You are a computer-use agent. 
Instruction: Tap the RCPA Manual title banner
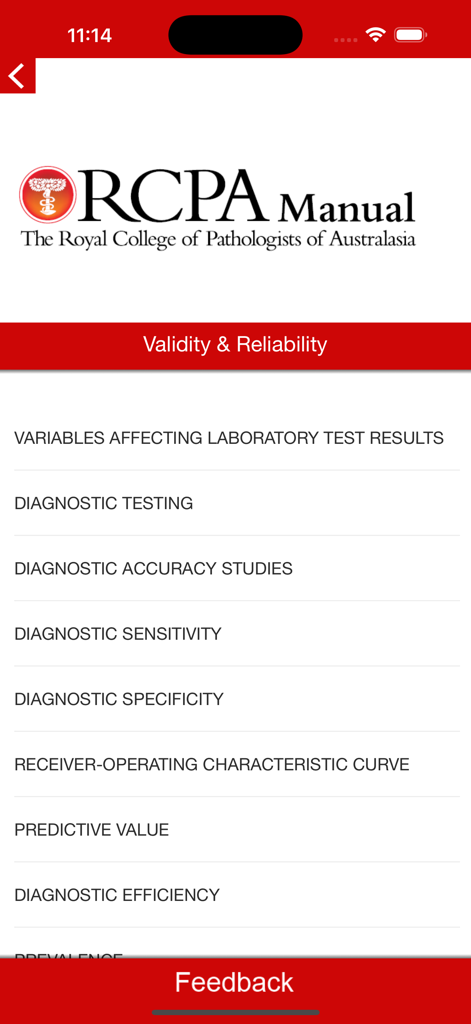218,208
